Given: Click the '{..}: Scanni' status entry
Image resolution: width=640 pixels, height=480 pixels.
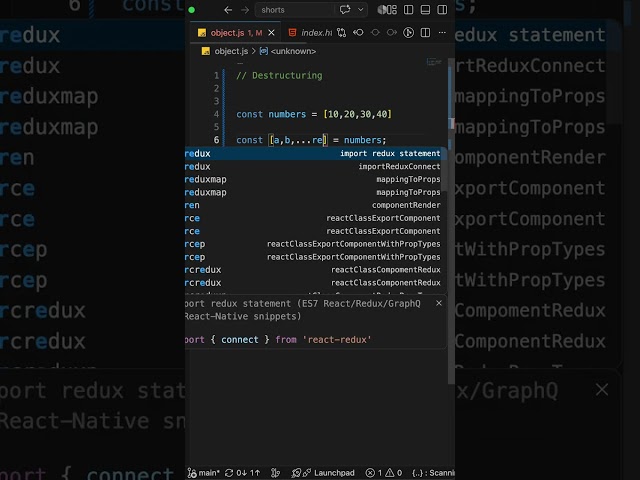Looking at the screenshot, I should coord(433,473).
